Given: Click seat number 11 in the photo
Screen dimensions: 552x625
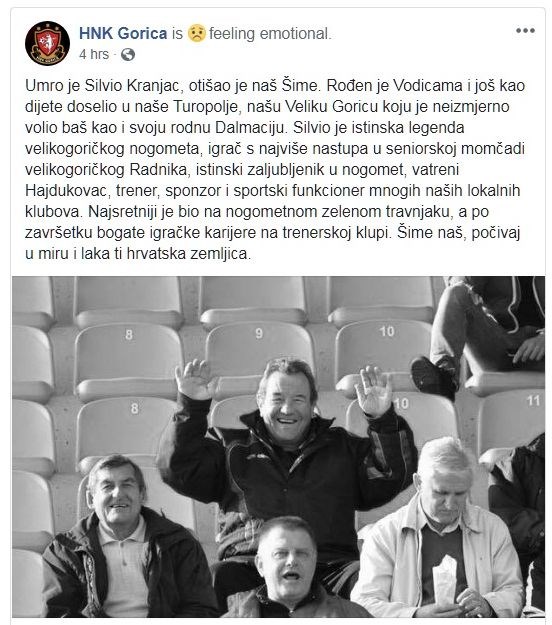Looking at the screenshot, I should (x=533, y=400).
